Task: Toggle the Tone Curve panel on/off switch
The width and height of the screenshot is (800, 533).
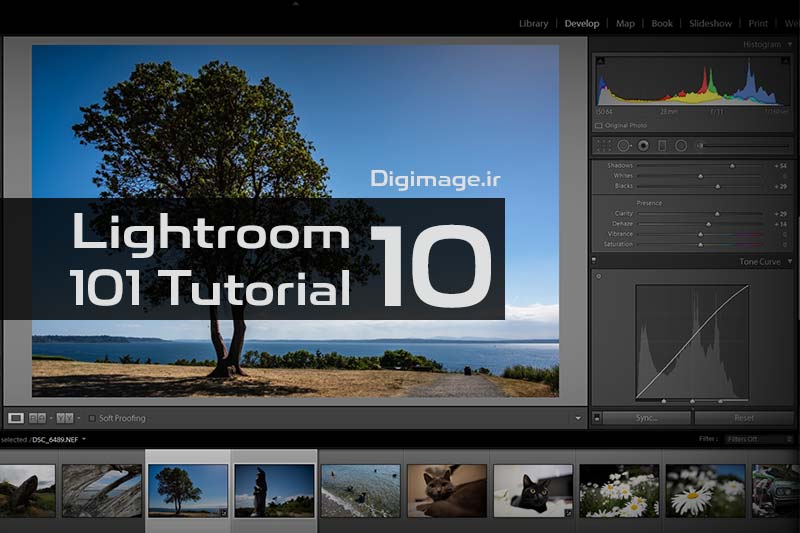Action: tap(594, 261)
